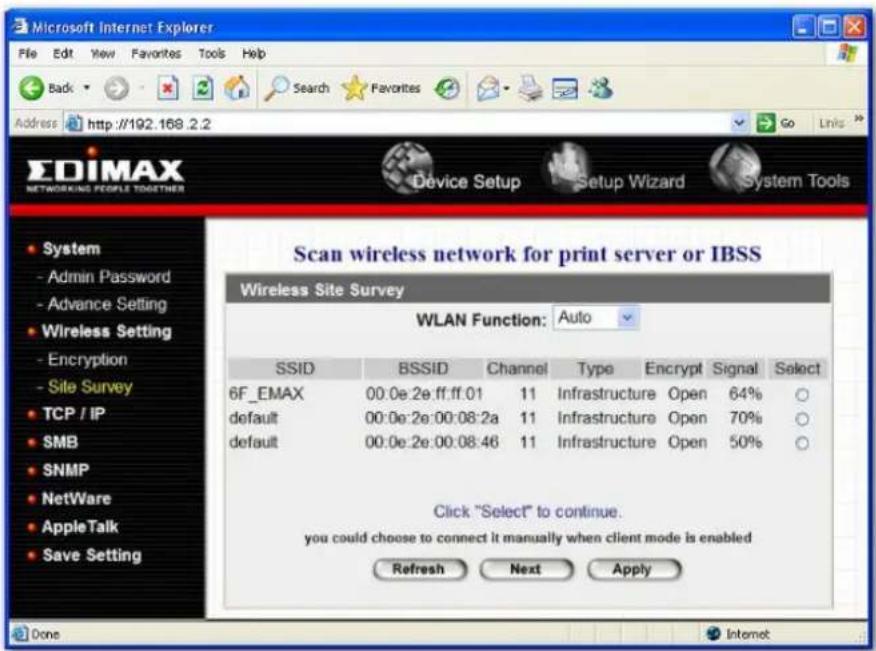876x651 pixels.
Task: Open the Site Survey sidebar link
Action: (90, 387)
